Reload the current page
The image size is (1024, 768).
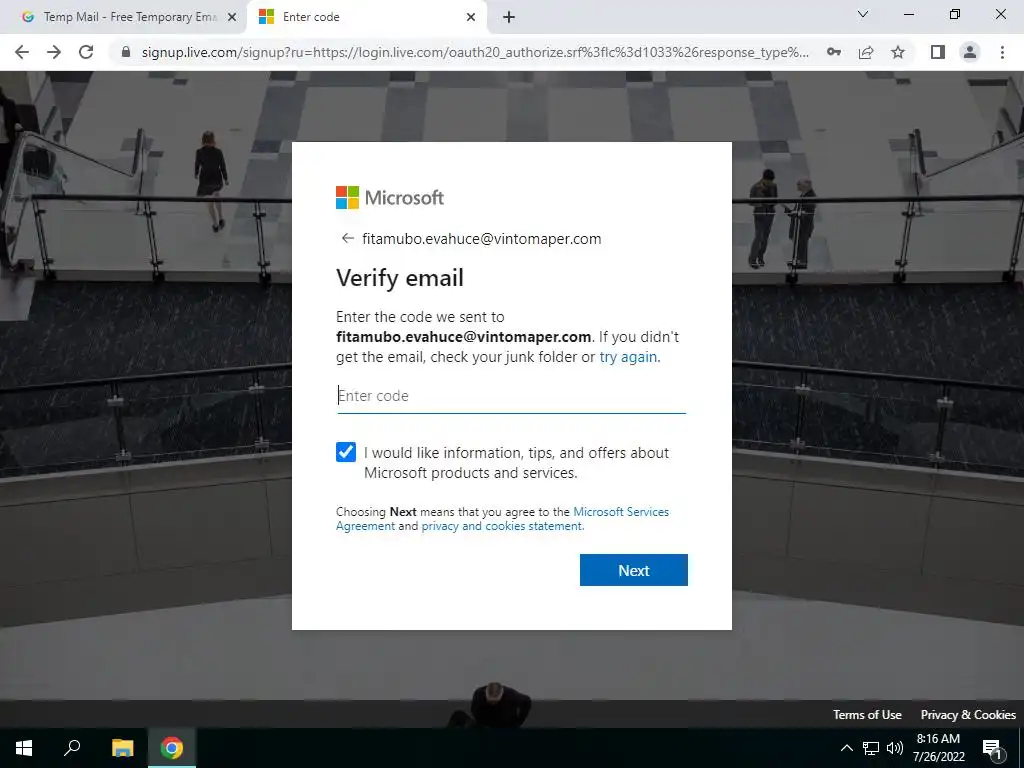[86, 52]
